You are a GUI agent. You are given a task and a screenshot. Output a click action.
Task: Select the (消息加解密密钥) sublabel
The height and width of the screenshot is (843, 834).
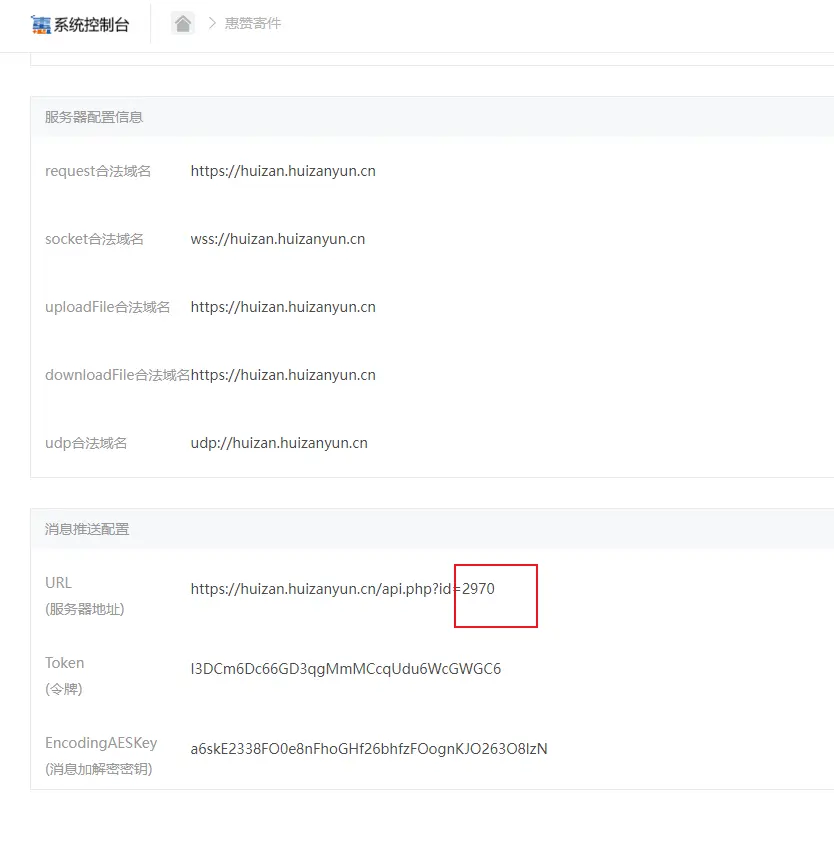pos(99,769)
